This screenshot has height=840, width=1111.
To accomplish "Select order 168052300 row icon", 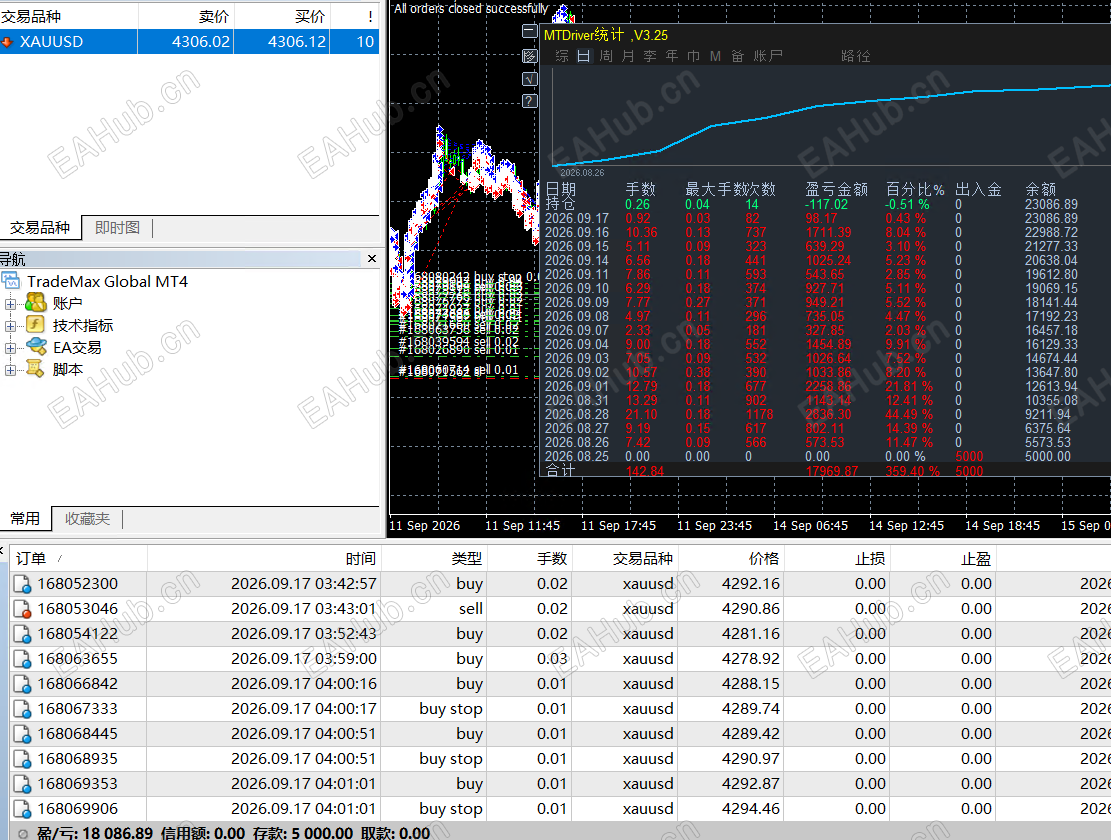I will click(x=22, y=584).
